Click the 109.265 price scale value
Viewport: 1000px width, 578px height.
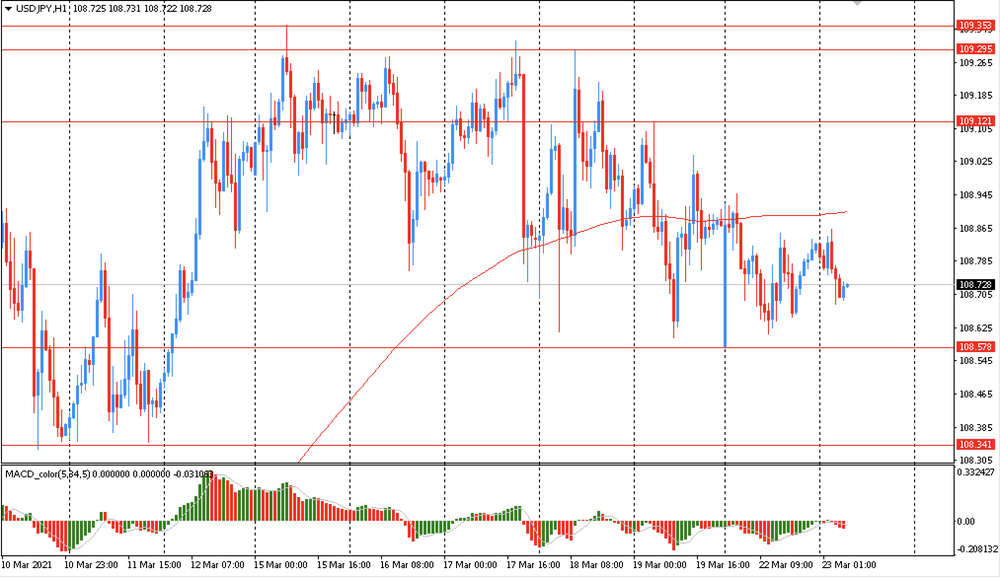976,63
